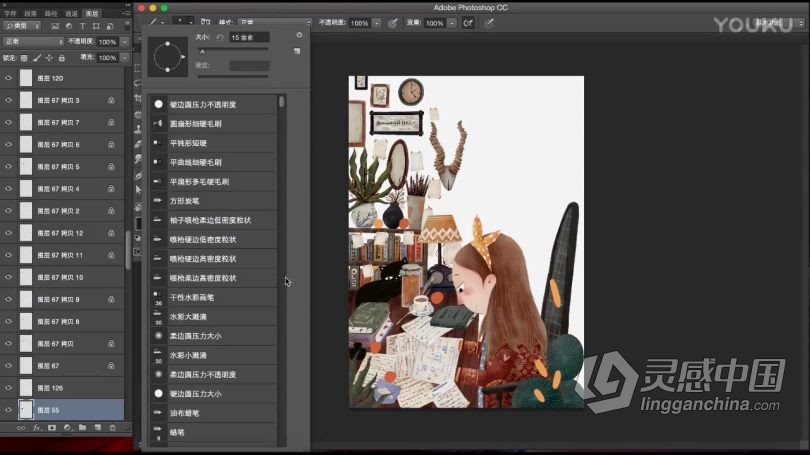
Task: Restore the brush to its original size
Action: 220,37
